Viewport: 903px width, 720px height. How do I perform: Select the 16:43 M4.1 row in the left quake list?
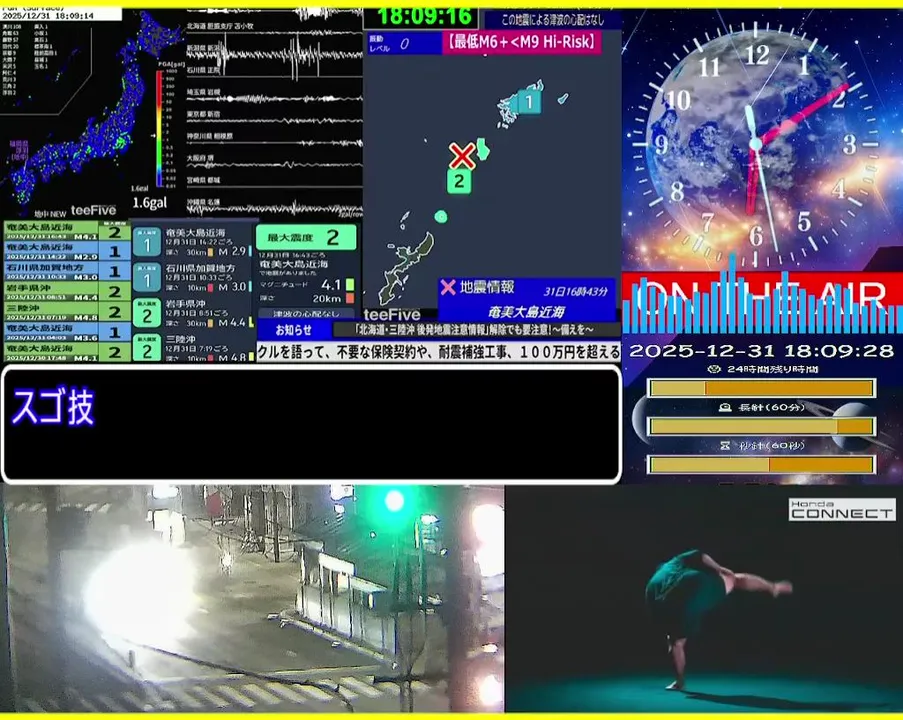[67, 231]
